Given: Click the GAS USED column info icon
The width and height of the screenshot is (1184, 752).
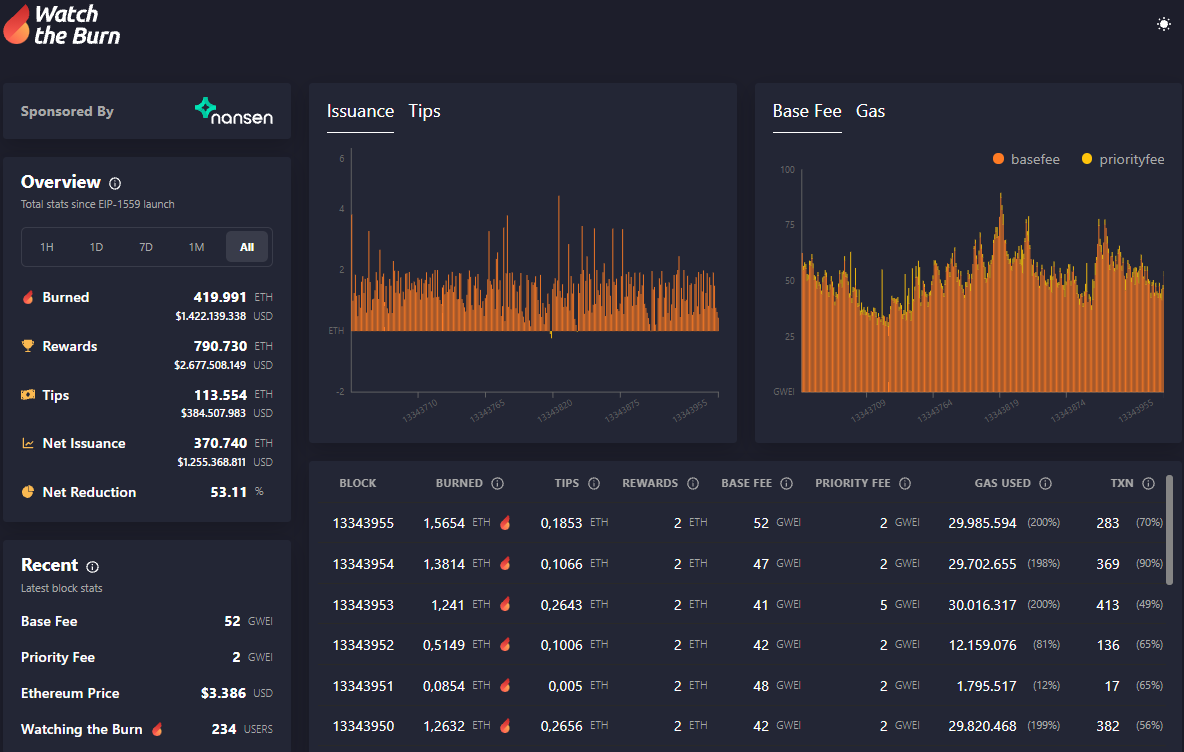Looking at the screenshot, I should [1046, 483].
